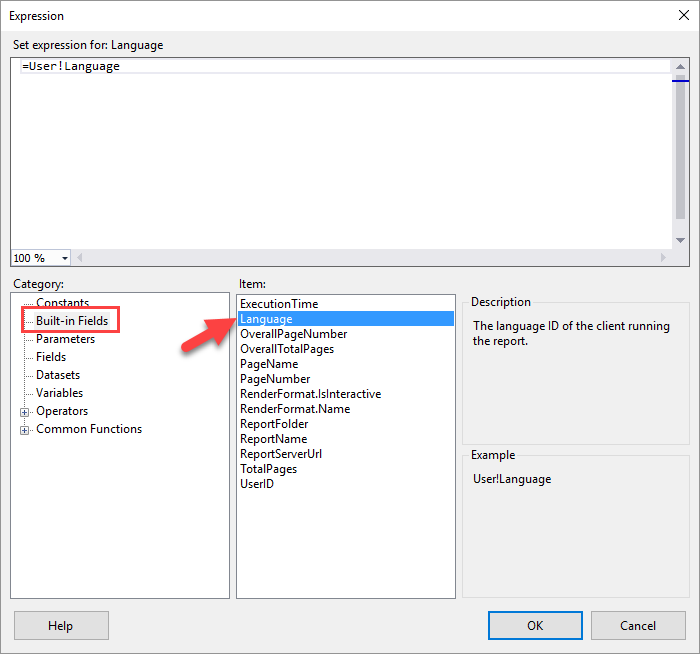Select the Constants category
Image resolution: width=700 pixels, height=654 pixels.
[x=62, y=302]
